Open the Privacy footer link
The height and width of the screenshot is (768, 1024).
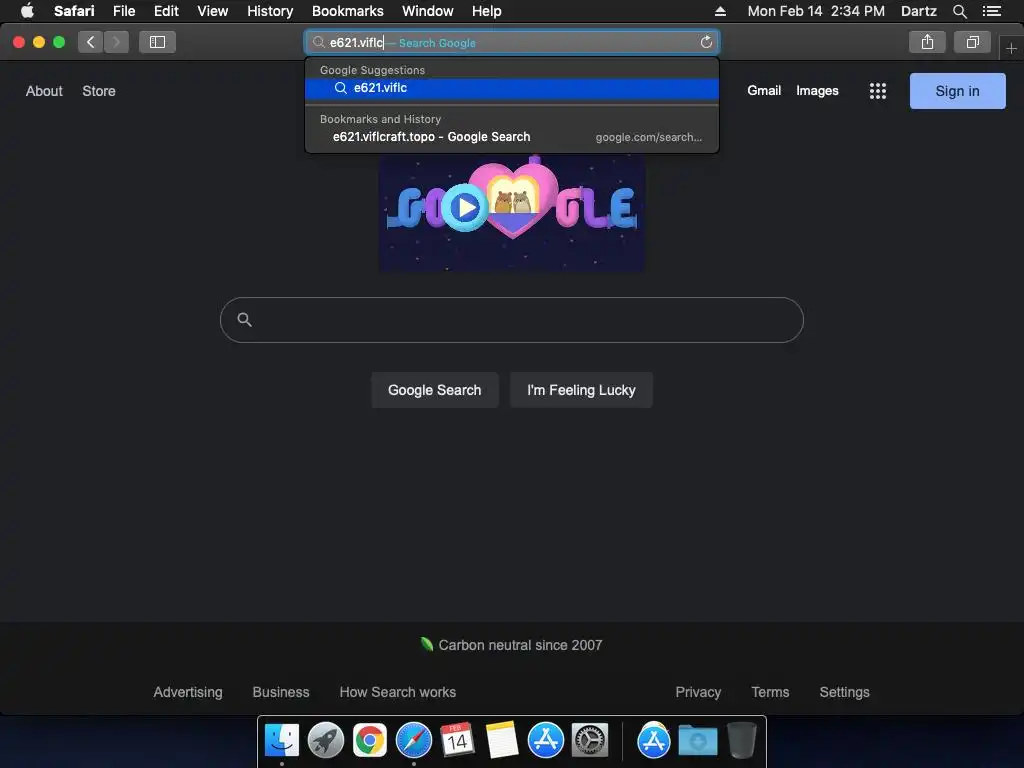point(698,692)
